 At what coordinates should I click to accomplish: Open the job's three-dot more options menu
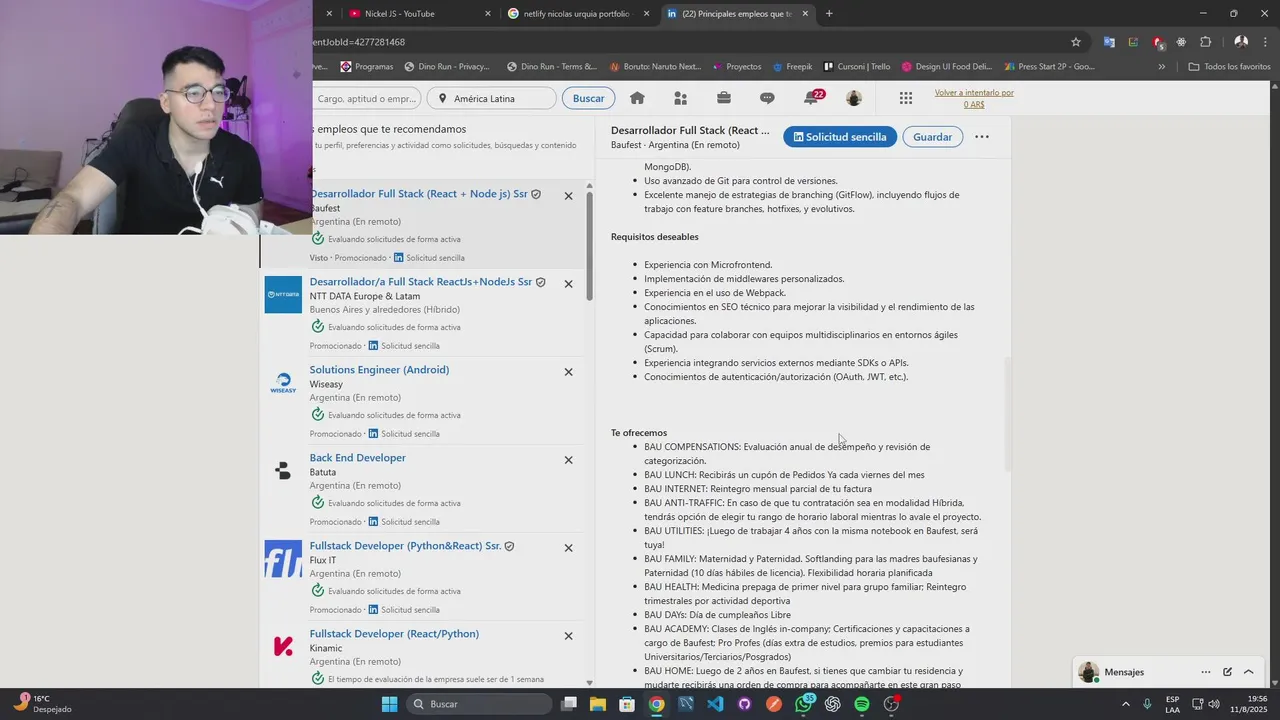point(982,137)
